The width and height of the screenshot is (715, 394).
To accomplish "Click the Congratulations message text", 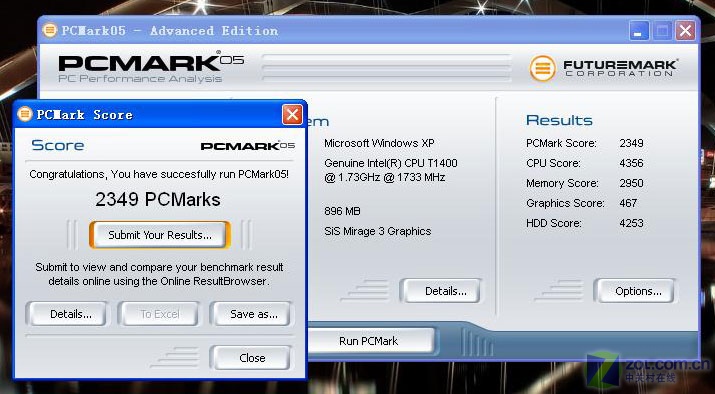I will coord(159,174).
